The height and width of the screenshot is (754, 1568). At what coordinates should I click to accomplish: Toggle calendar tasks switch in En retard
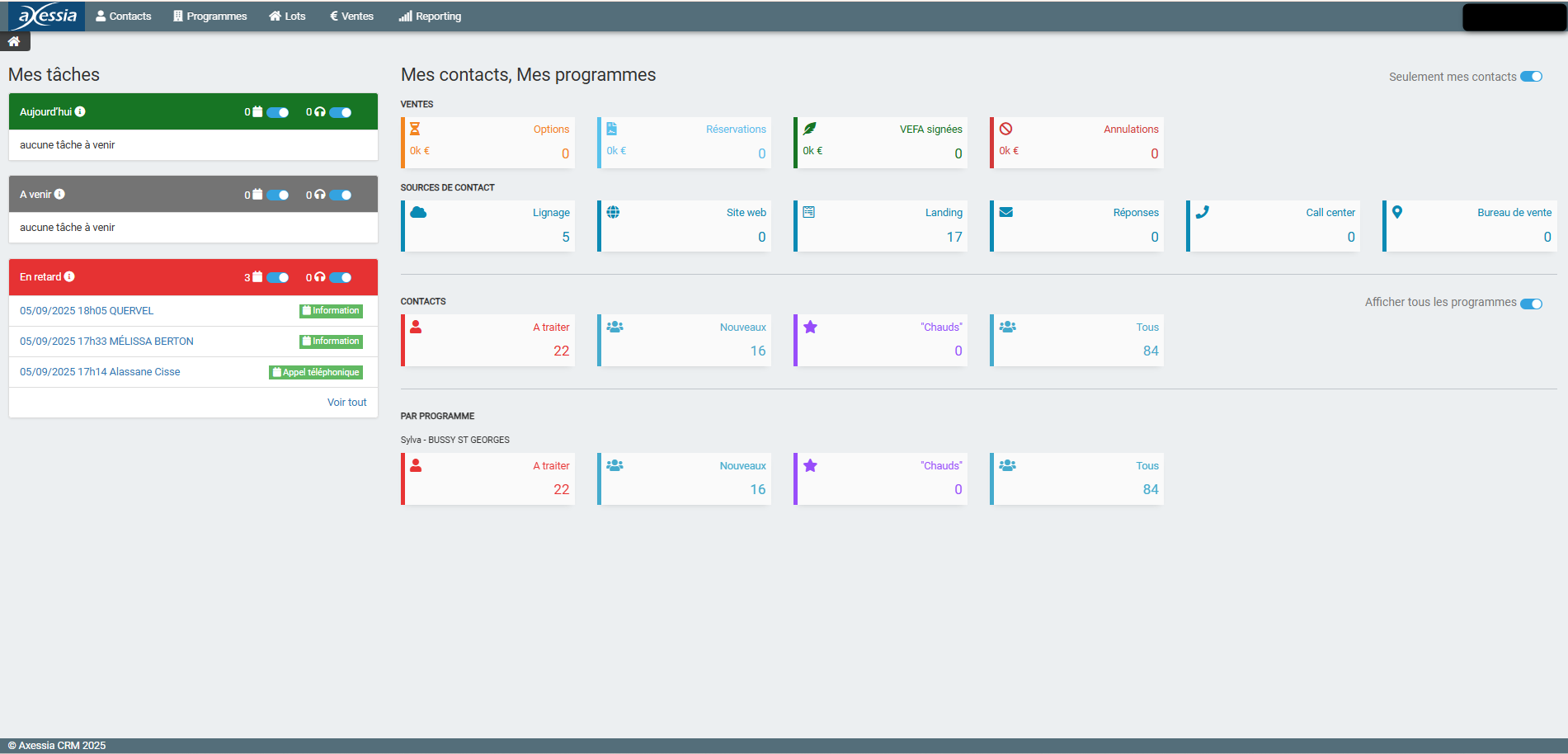[x=278, y=277]
